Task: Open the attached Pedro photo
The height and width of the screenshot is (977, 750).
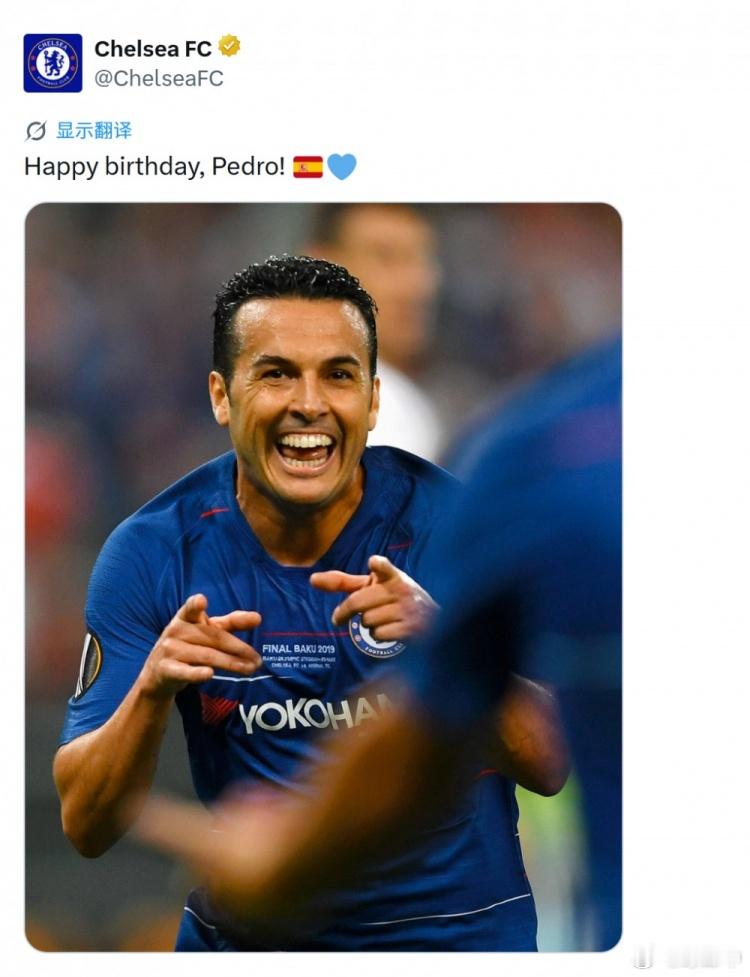Action: pos(323,577)
